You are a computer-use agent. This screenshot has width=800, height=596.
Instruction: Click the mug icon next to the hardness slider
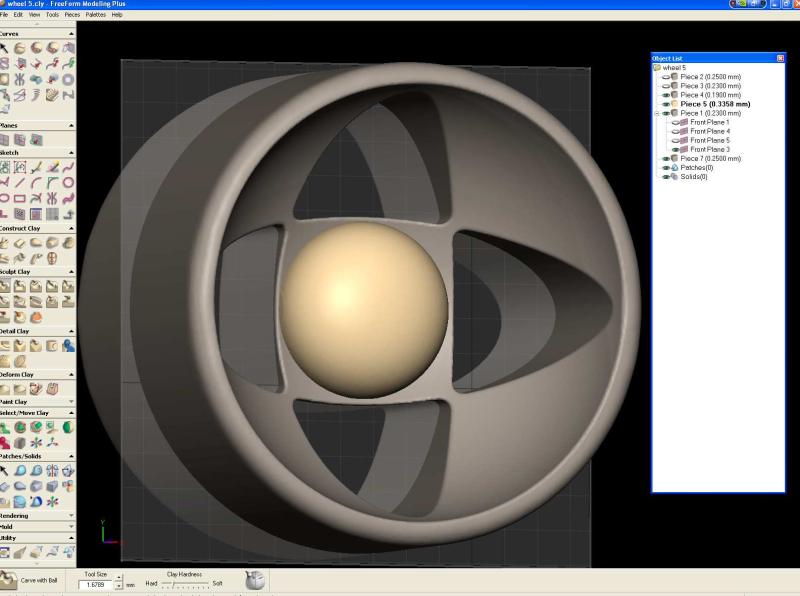tap(254, 580)
